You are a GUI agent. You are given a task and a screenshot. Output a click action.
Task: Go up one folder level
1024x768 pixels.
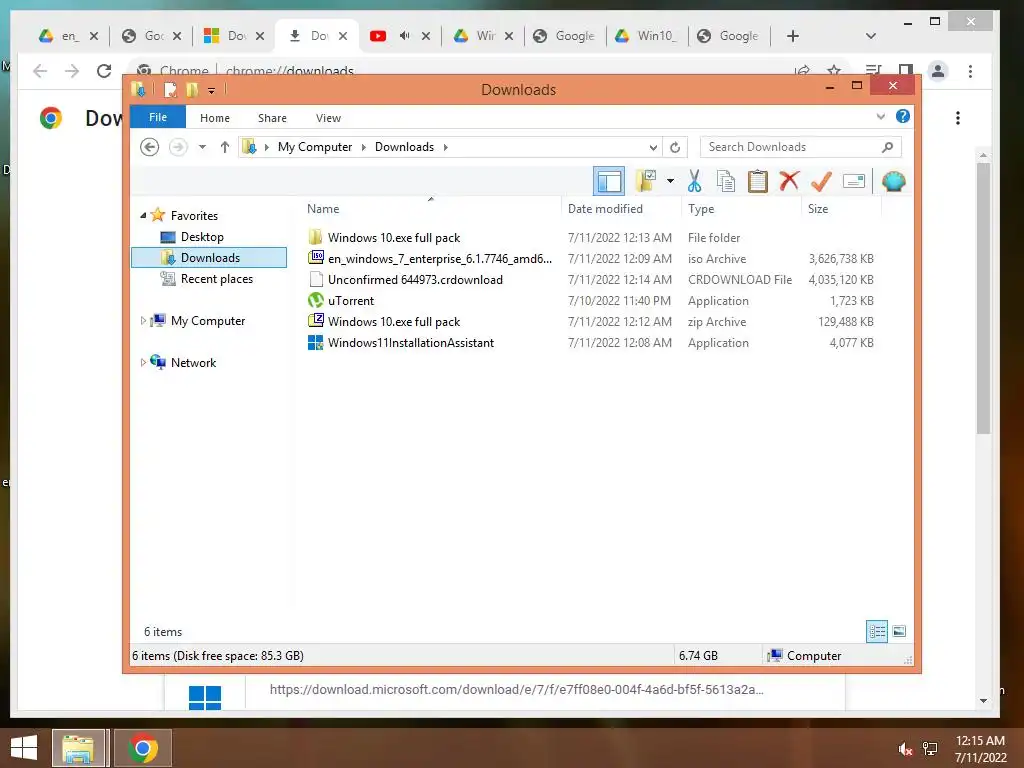pyautogui.click(x=225, y=147)
